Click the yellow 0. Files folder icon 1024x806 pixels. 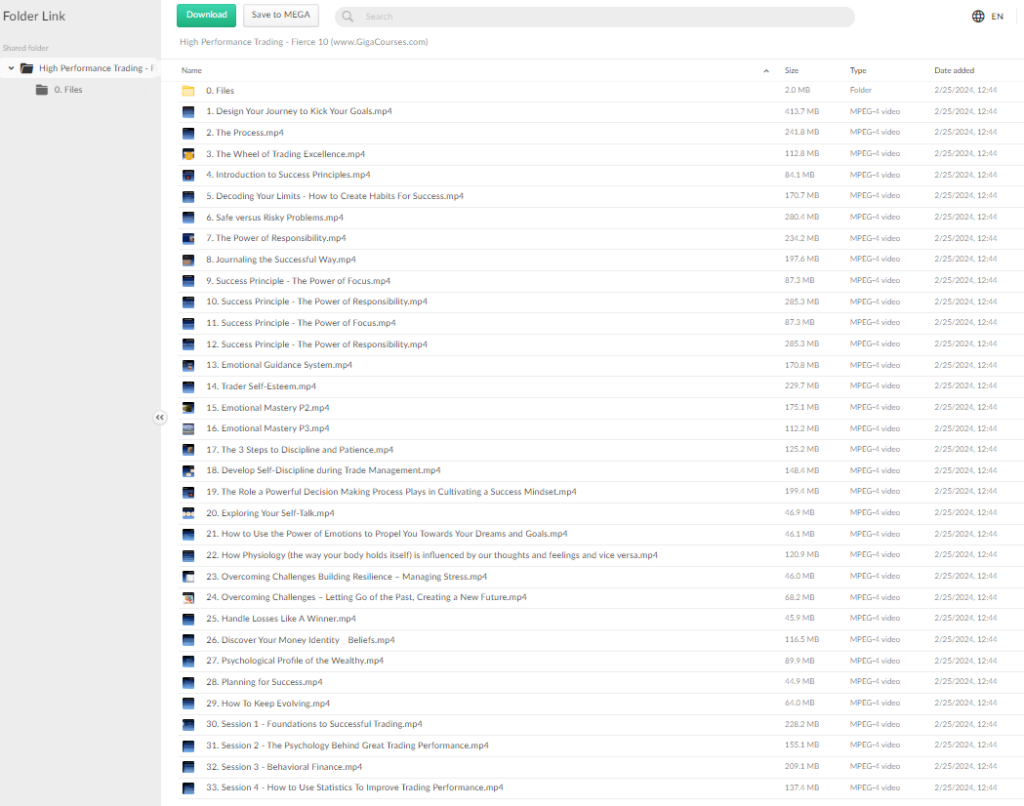tap(188, 91)
